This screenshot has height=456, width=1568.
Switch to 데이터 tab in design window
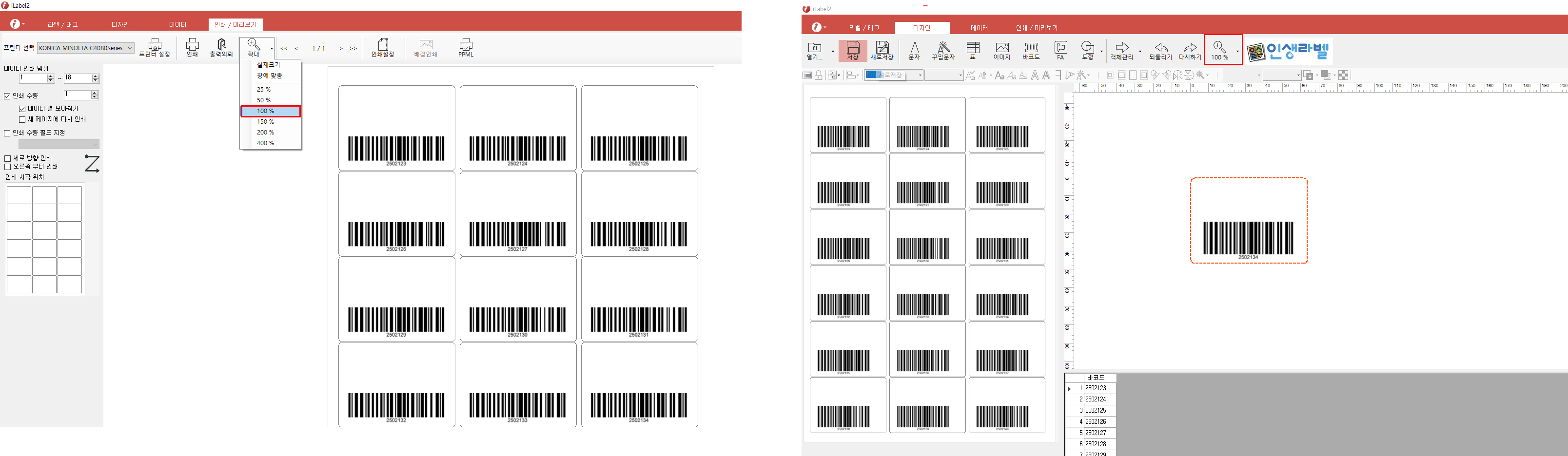[x=979, y=29]
